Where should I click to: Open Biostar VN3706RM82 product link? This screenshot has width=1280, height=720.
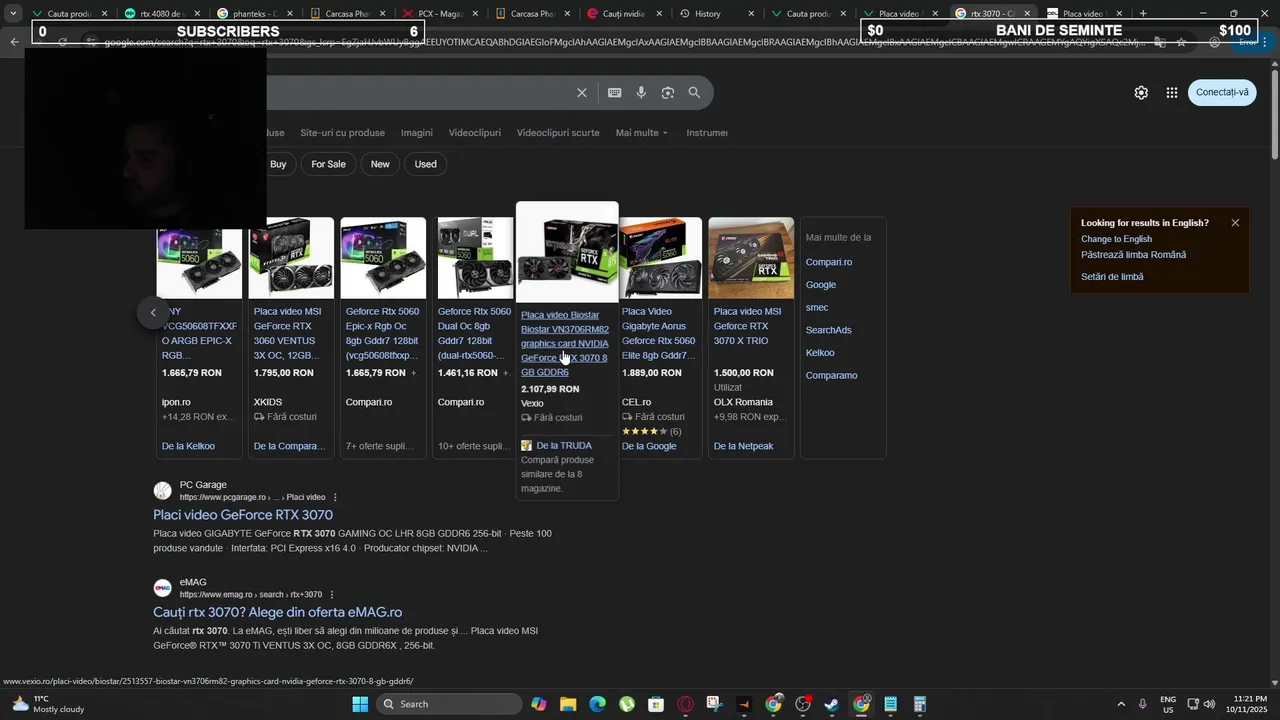565,343
